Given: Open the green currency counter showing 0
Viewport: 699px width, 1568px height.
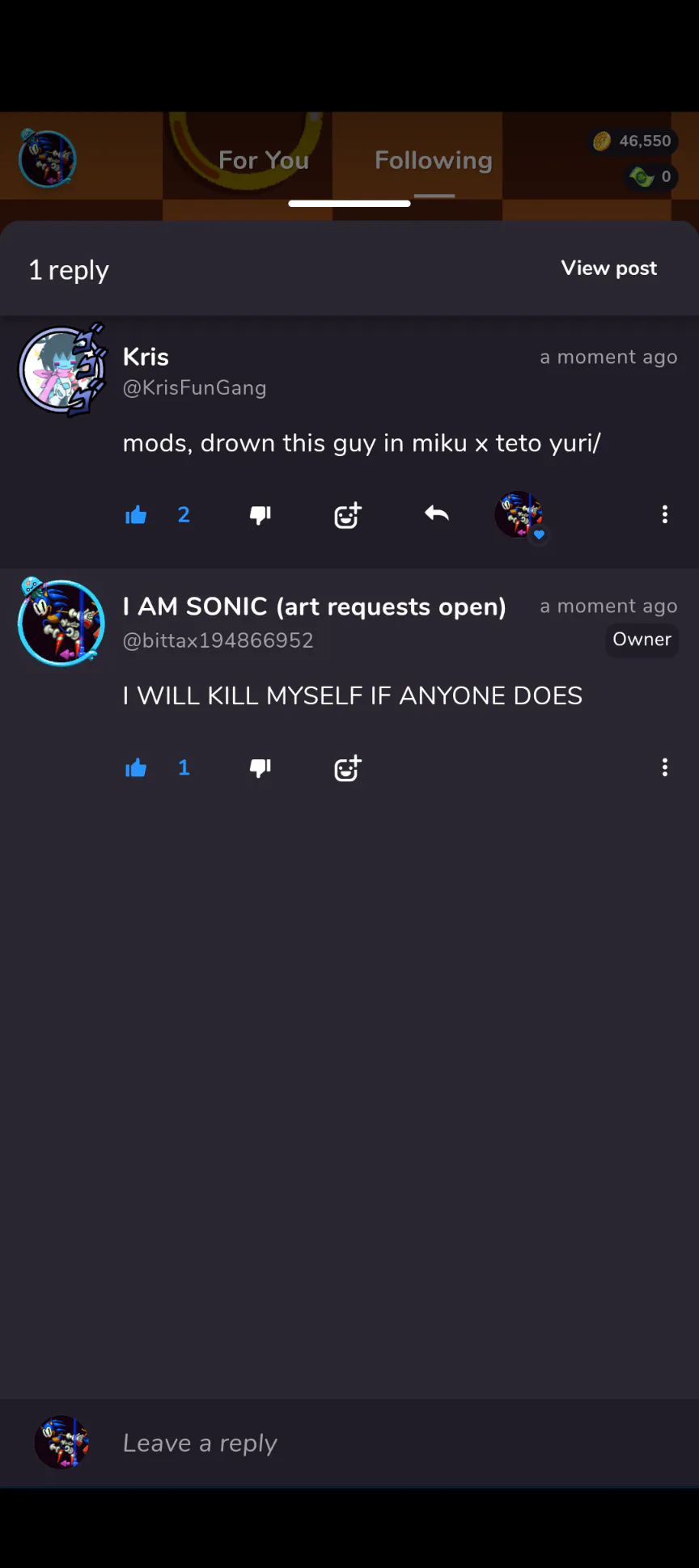Looking at the screenshot, I should 651,176.
